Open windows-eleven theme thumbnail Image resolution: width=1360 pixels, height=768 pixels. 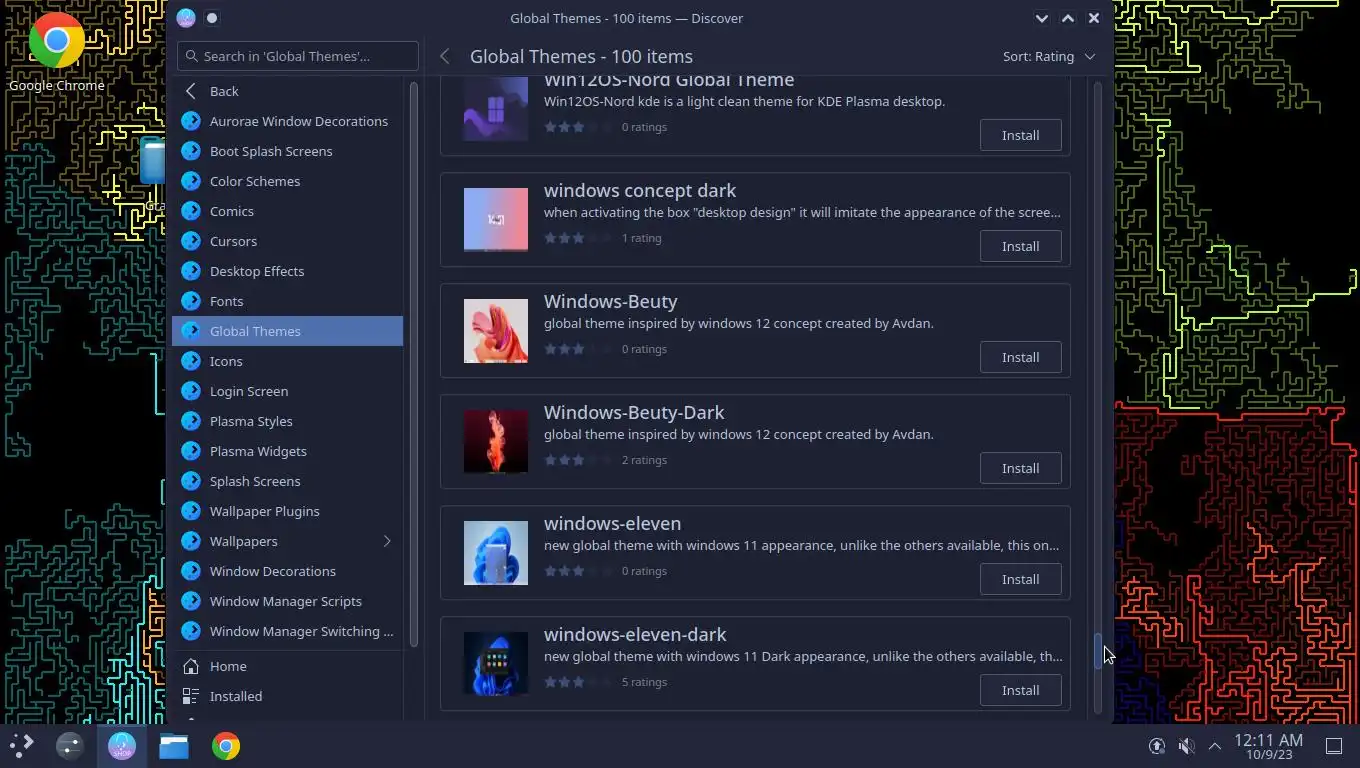click(x=496, y=553)
